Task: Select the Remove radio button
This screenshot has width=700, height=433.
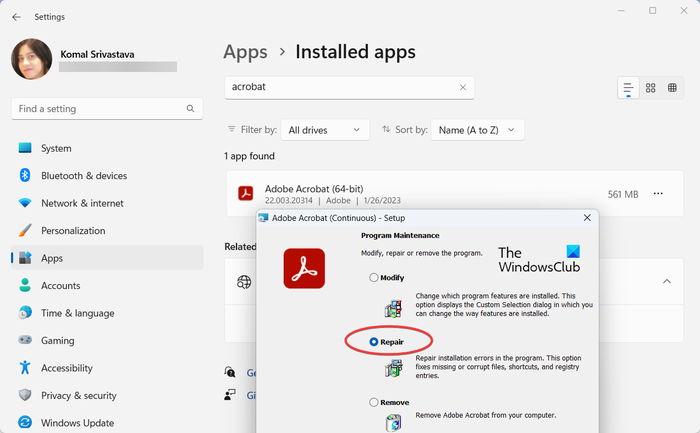Action: coord(374,402)
